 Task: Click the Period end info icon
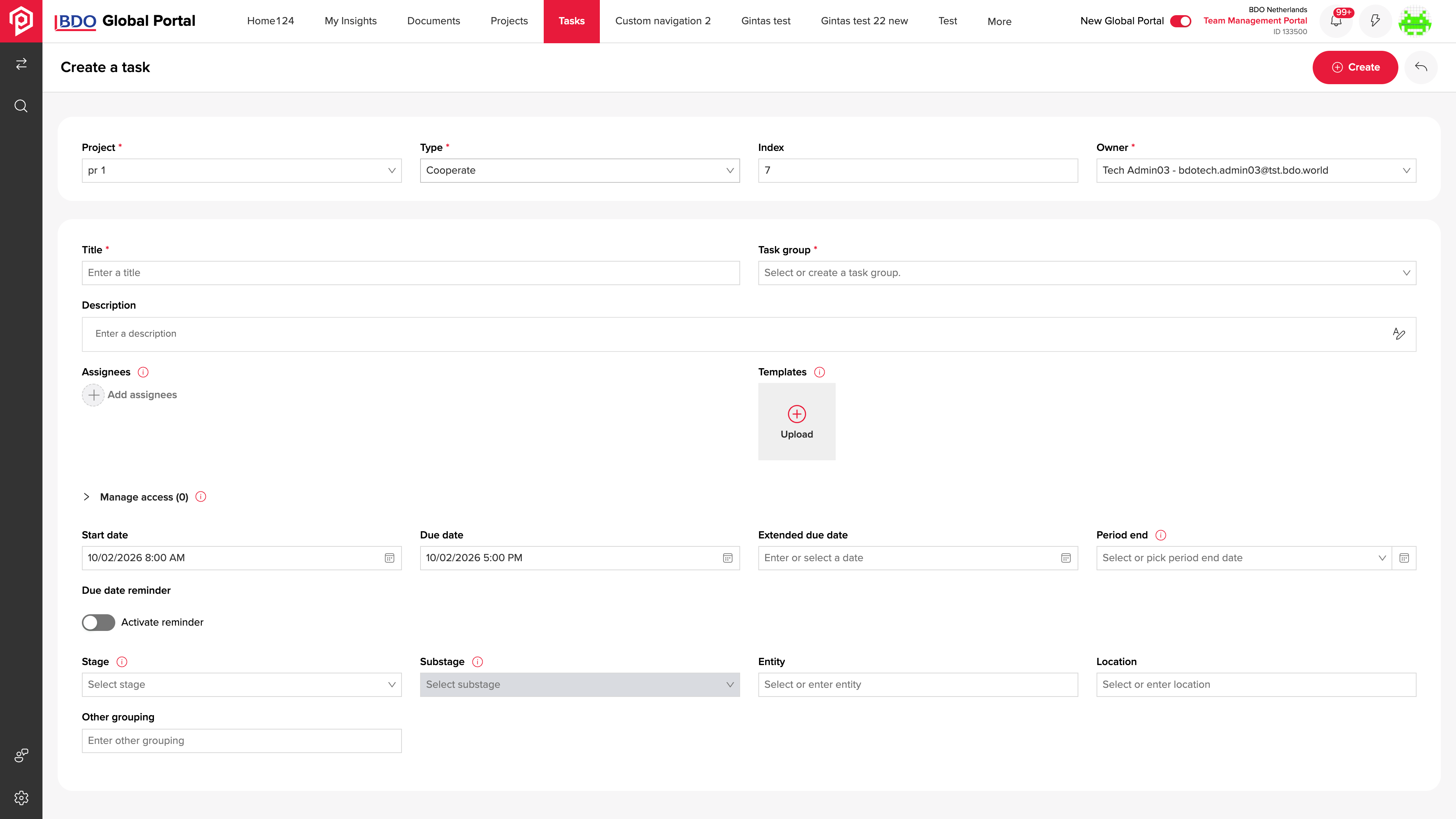tap(1161, 535)
